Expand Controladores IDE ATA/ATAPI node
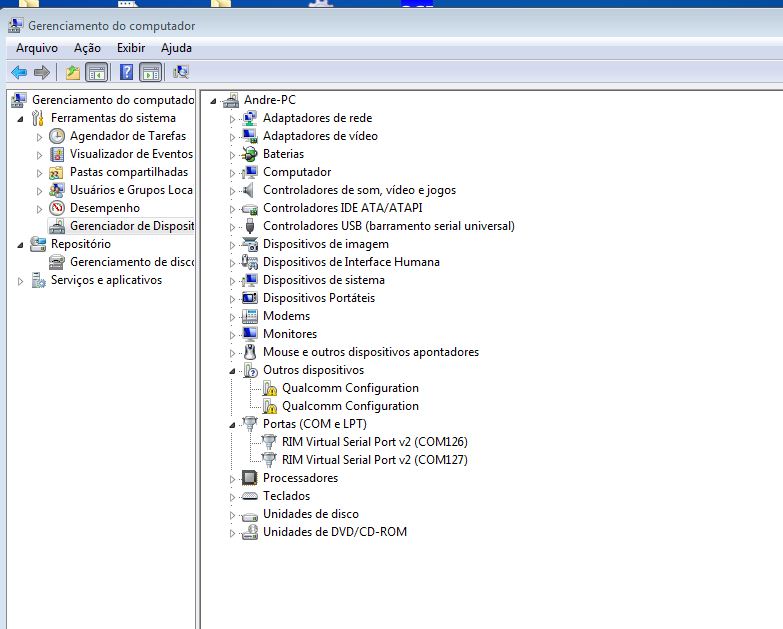Viewport: 783px width, 629px height. coord(232,209)
